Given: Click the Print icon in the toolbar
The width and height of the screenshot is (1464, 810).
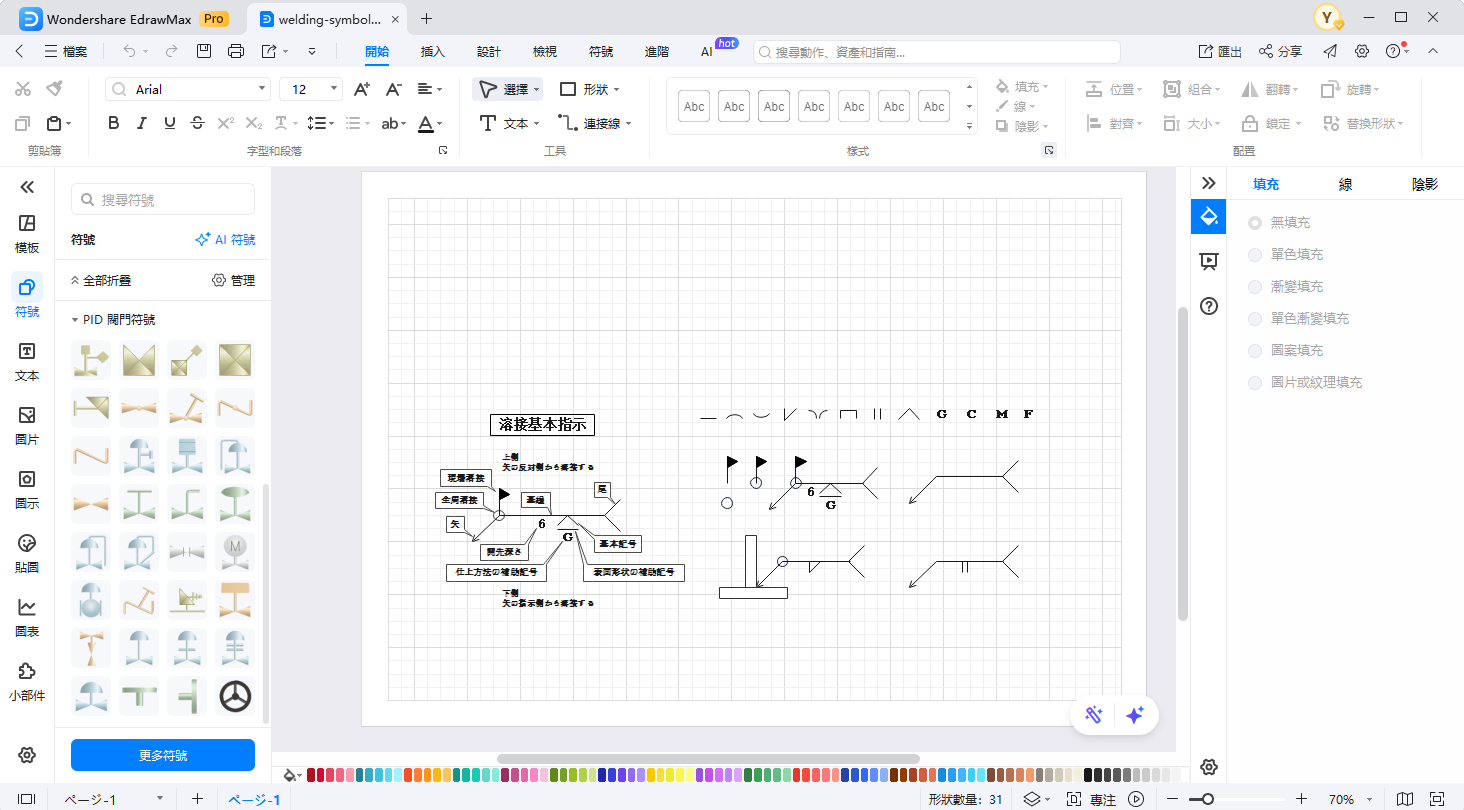Looking at the screenshot, I should pyautogui.click(x=236, y=51).
